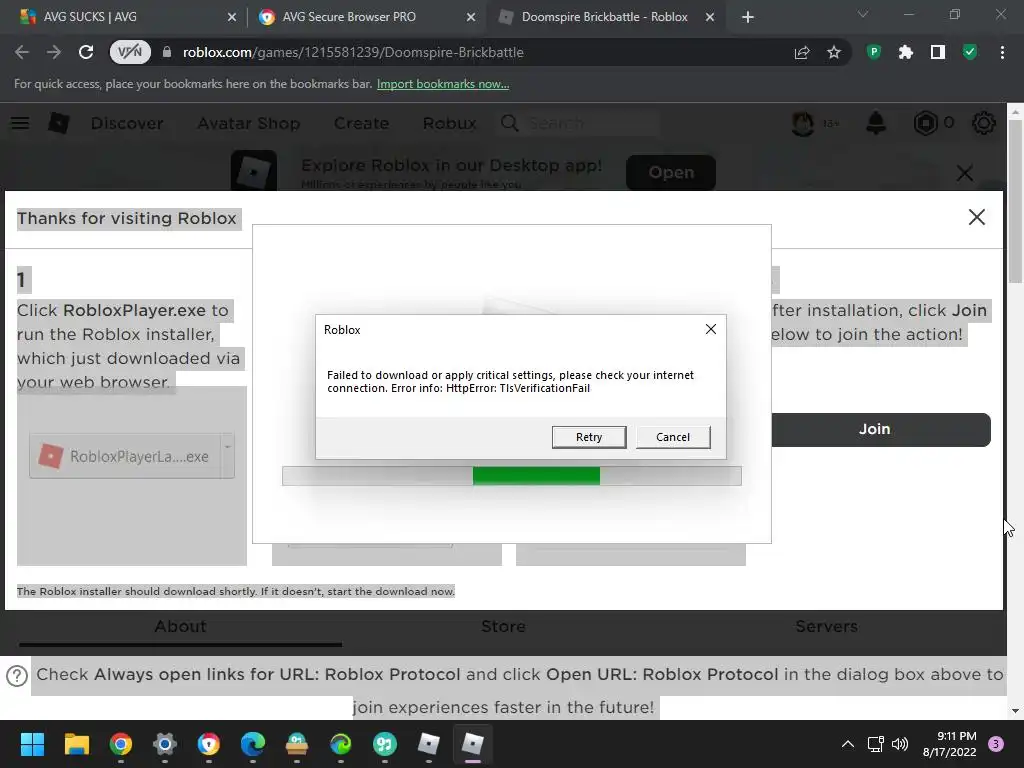Click the page vertical scrollbar thumb
The height and width of the screenshot is (768, 1024).
coord(1016,201)
